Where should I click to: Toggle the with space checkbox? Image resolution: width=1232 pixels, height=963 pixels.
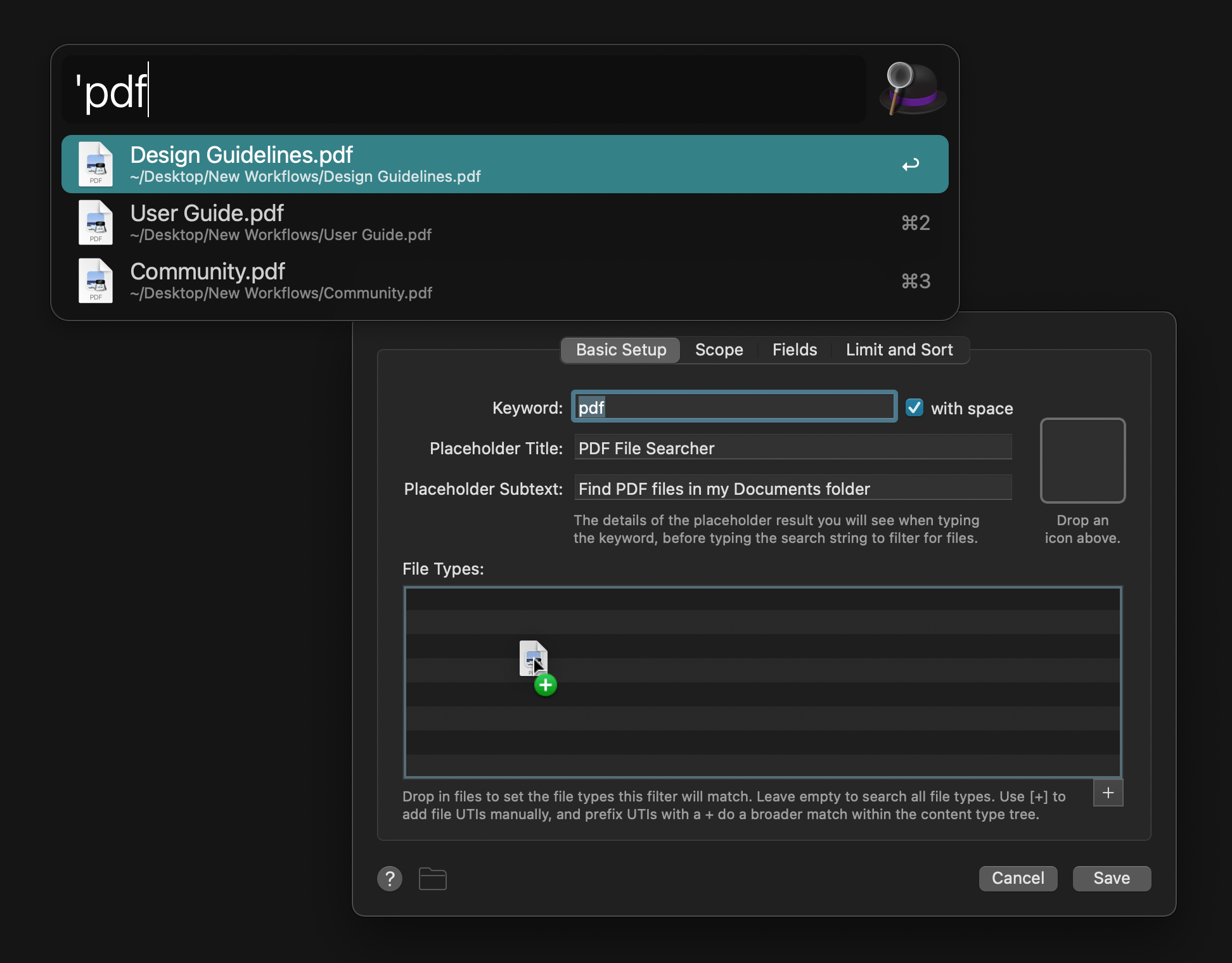[914, 407]
